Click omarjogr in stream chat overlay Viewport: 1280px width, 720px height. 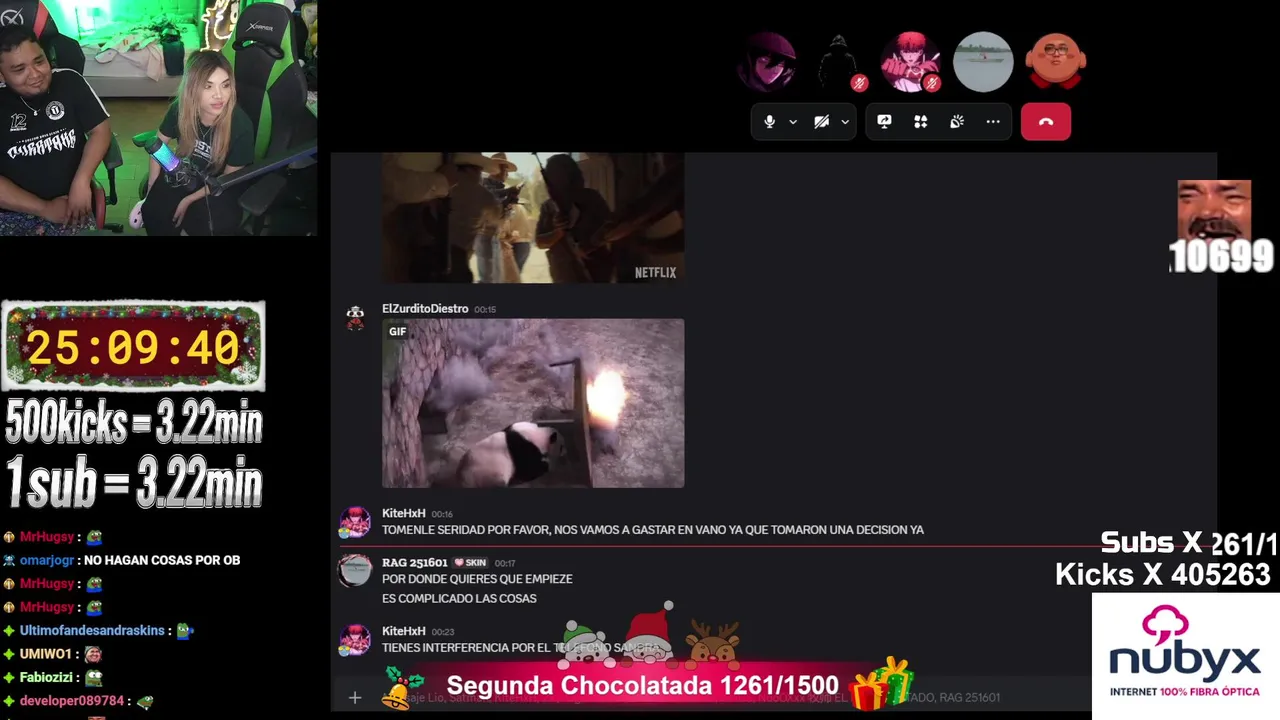tap(47, 560)
